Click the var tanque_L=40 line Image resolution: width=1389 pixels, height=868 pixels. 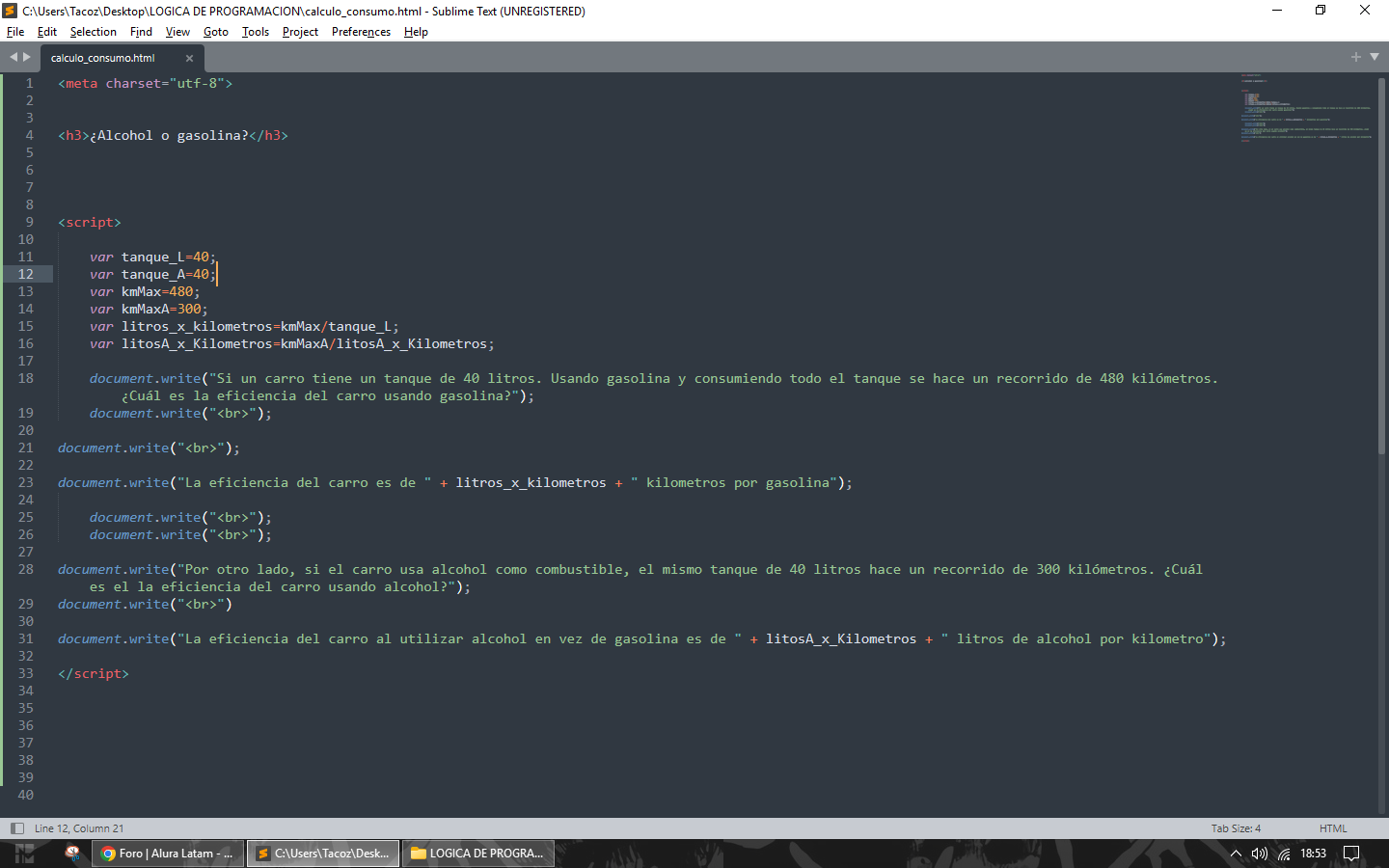pos(153,258)
